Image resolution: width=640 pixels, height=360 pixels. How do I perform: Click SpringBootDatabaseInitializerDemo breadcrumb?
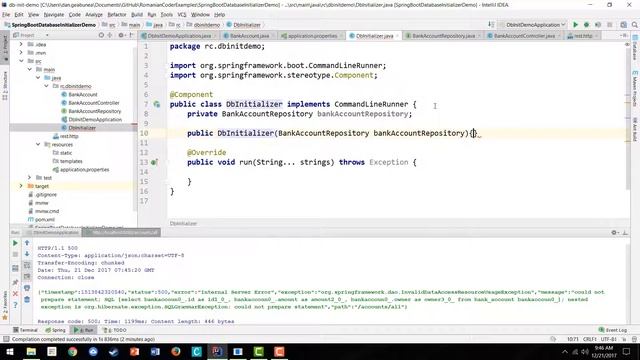pyautogui.click(x=50, y=25)
